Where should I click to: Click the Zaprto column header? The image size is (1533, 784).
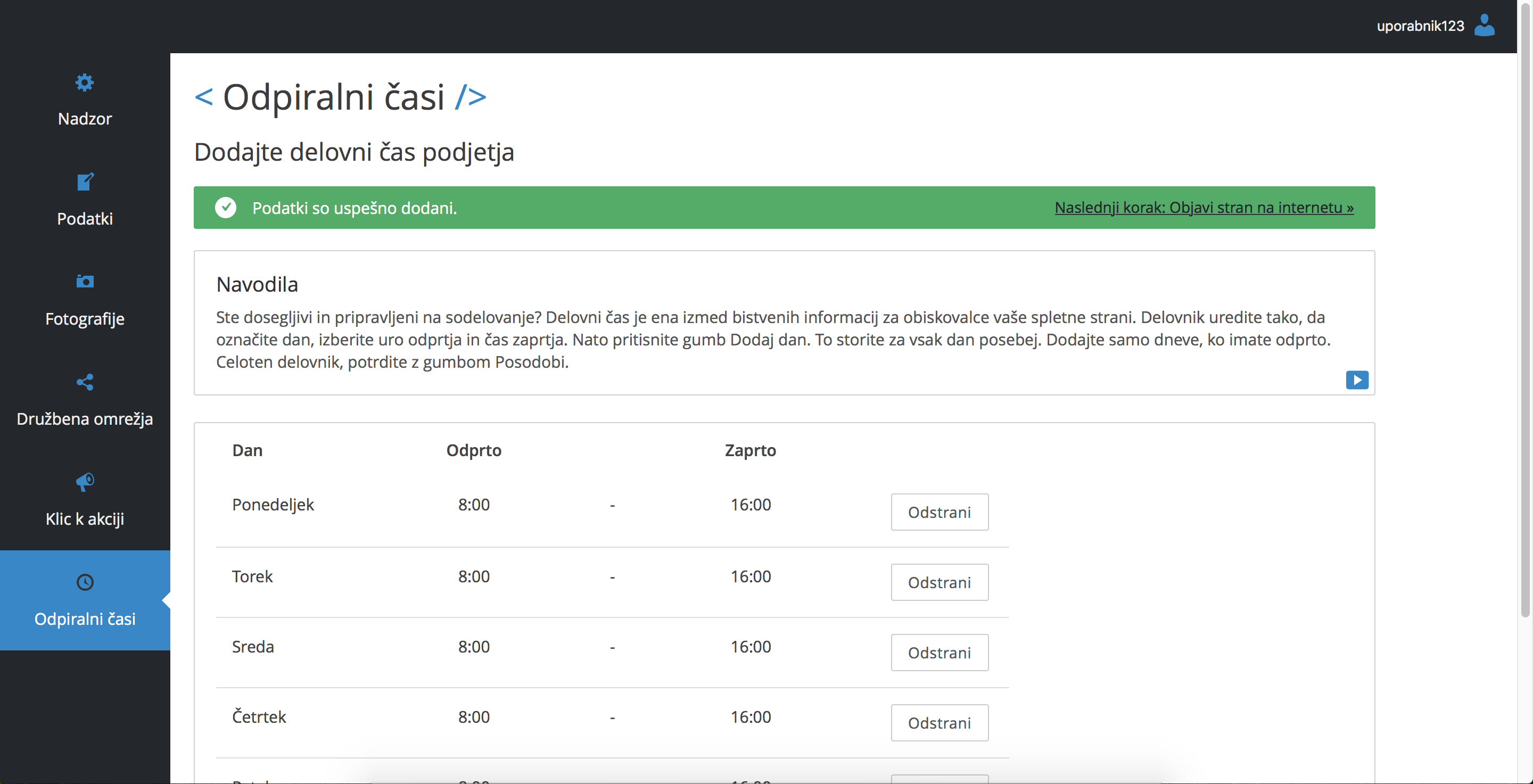click(x=750, y=450)
